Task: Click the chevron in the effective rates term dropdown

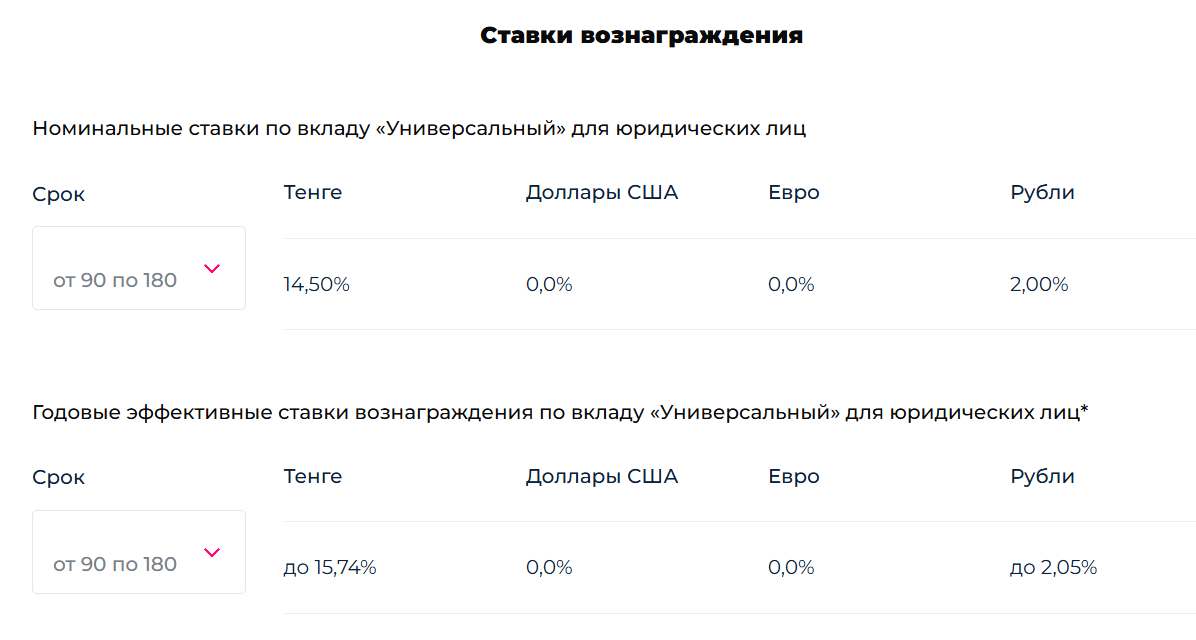Action: pos(212,552)
